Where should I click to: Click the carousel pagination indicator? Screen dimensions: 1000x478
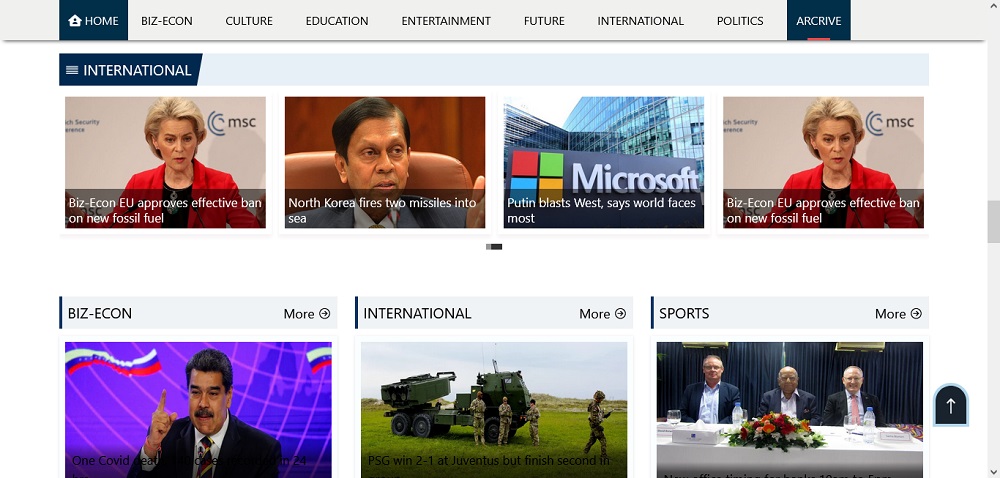pos(494,247)
